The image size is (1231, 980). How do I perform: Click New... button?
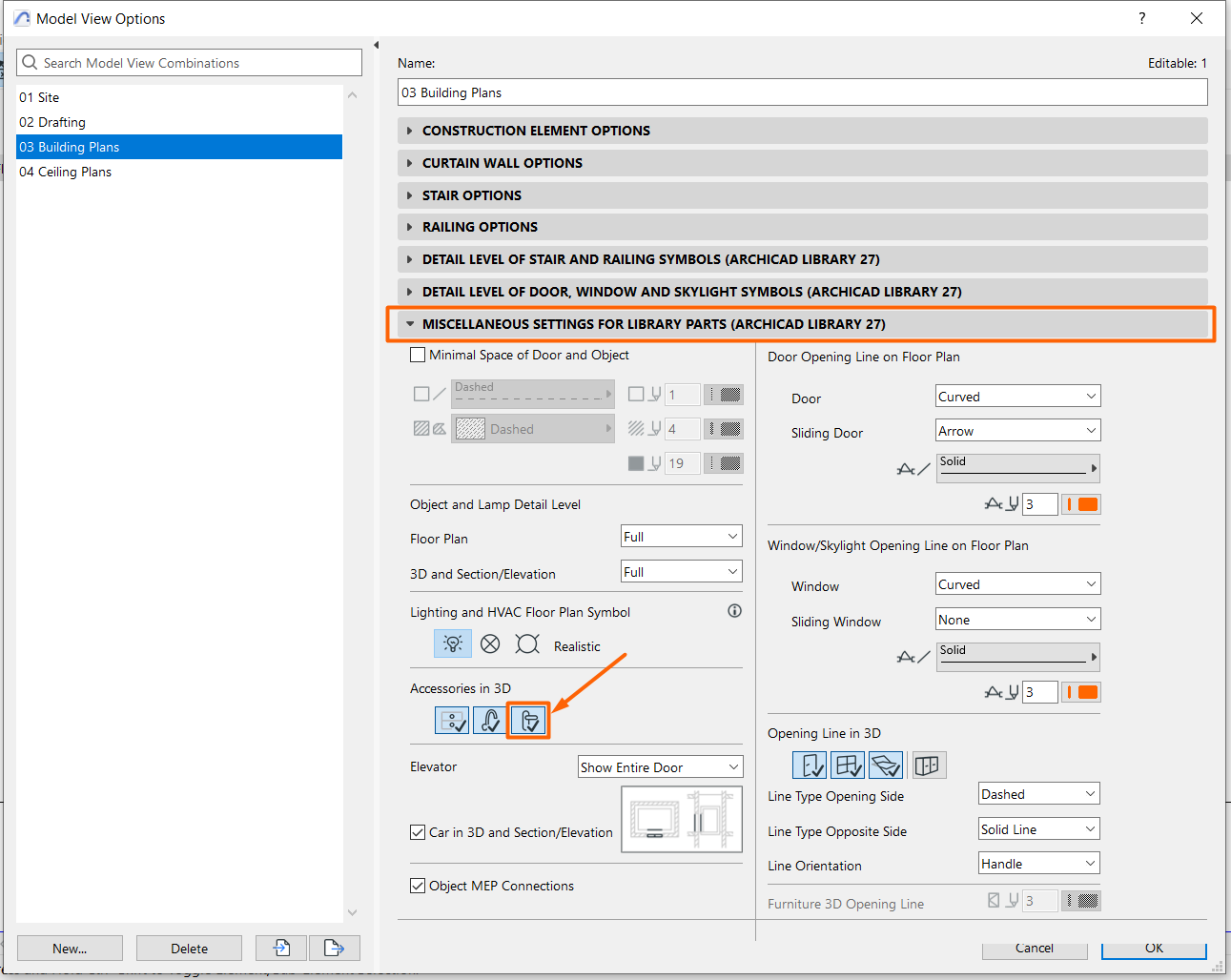70,948
